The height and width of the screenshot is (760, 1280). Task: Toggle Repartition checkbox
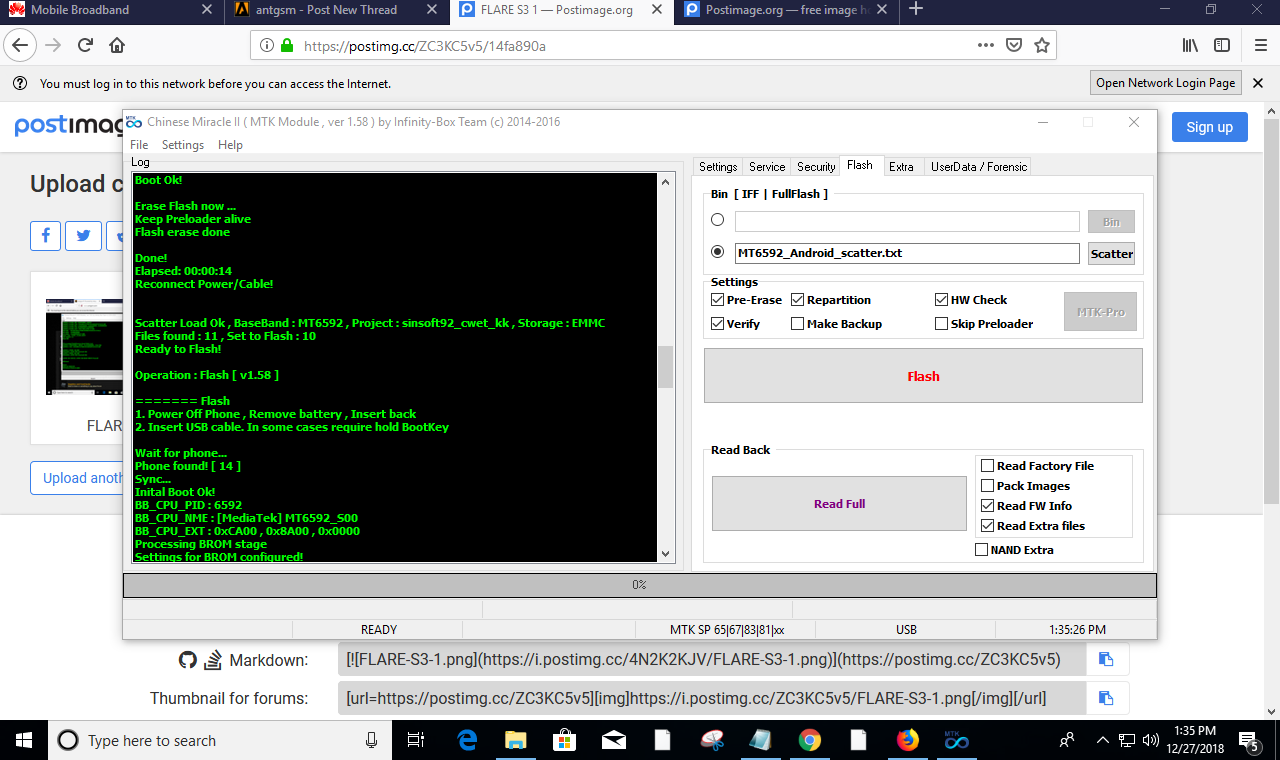[x=831, y=299]
